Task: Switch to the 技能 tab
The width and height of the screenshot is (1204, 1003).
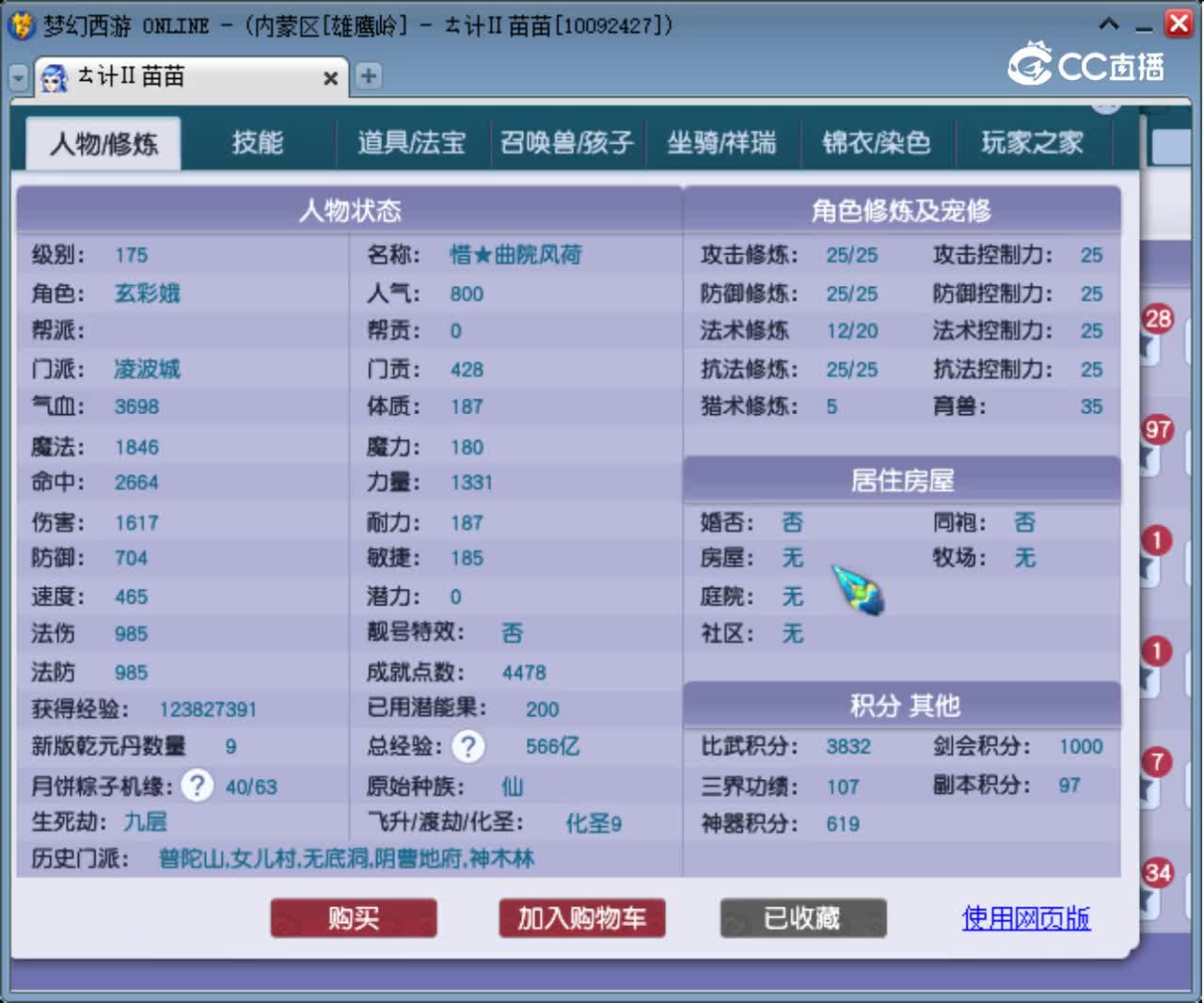Action: 258,143
